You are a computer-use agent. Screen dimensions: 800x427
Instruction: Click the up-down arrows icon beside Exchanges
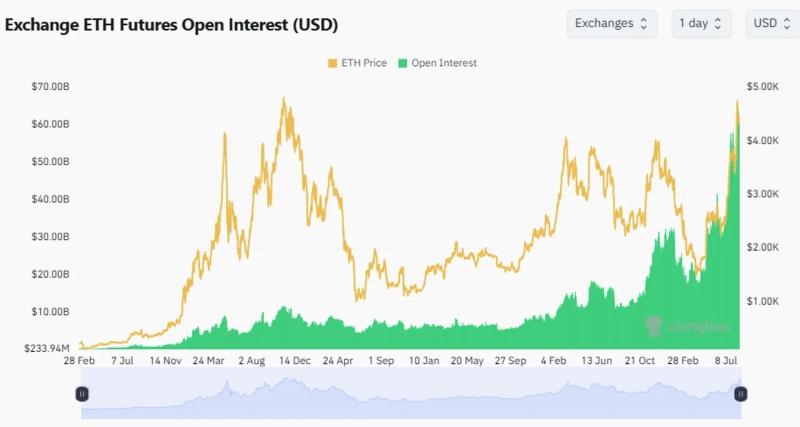click(643, 23)
